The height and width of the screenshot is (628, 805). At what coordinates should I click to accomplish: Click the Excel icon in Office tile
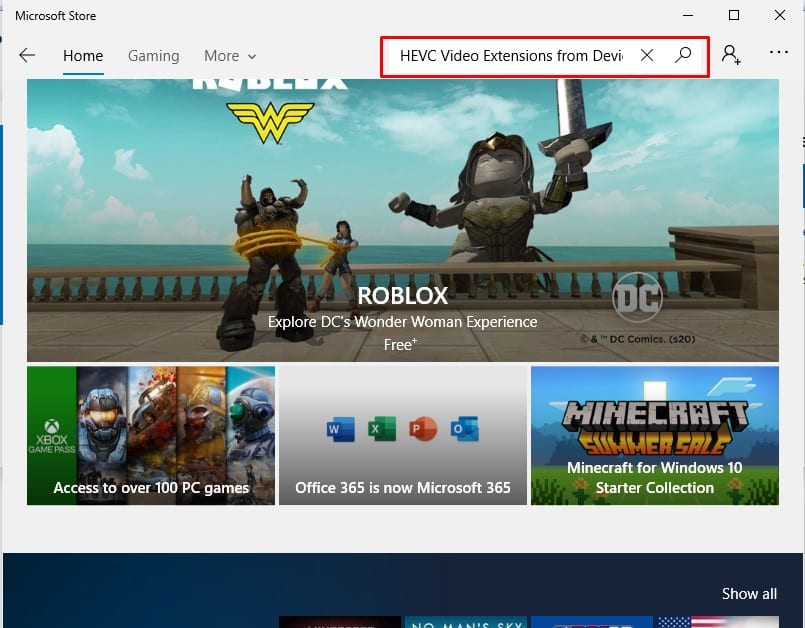382,429
